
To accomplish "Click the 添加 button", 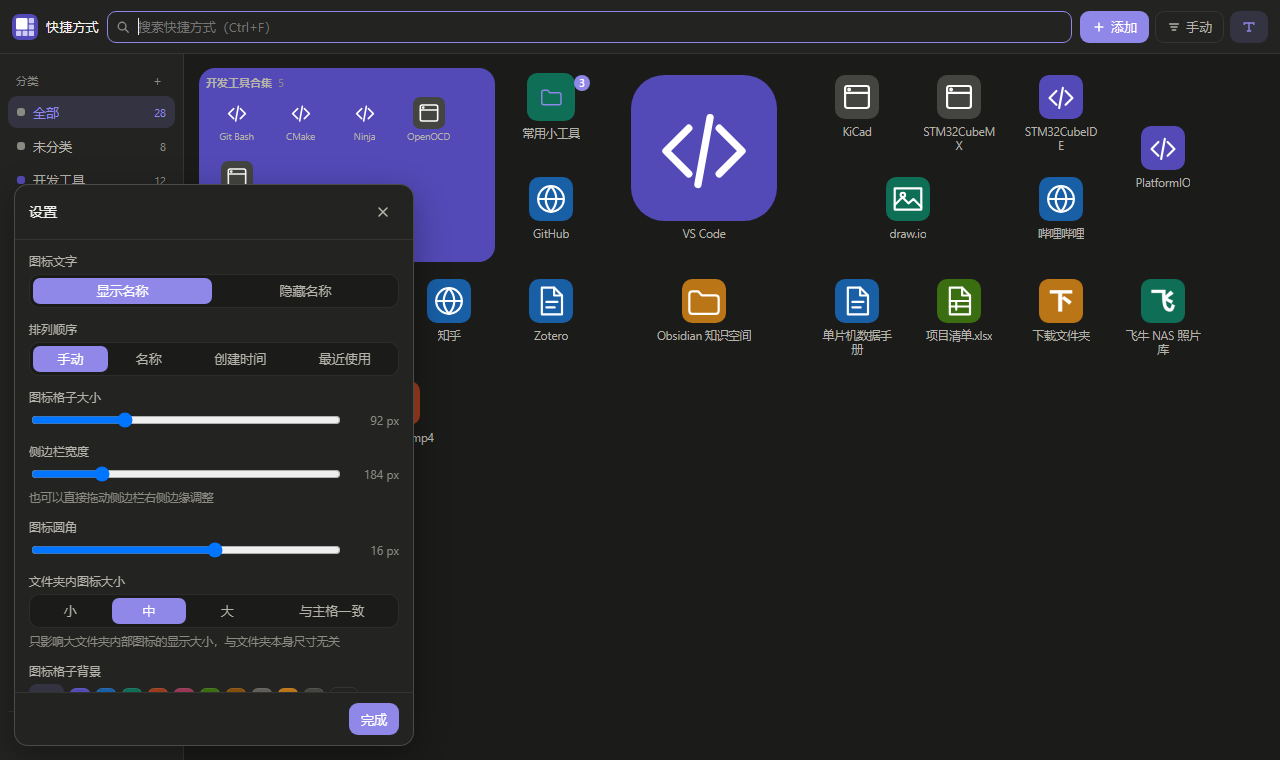I will 1114,27.
